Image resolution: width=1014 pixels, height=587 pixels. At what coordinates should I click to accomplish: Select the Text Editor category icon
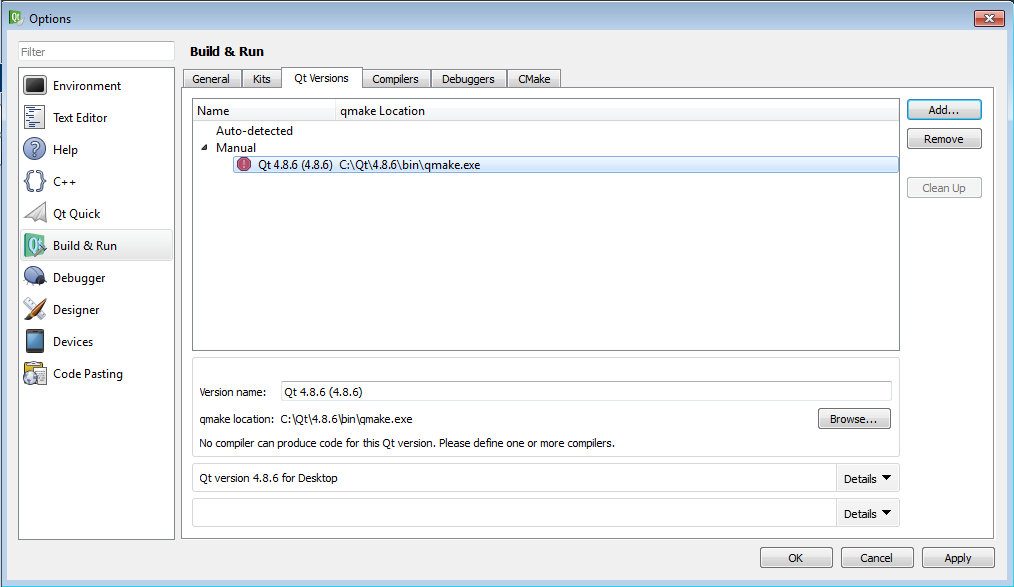(34, 118)
